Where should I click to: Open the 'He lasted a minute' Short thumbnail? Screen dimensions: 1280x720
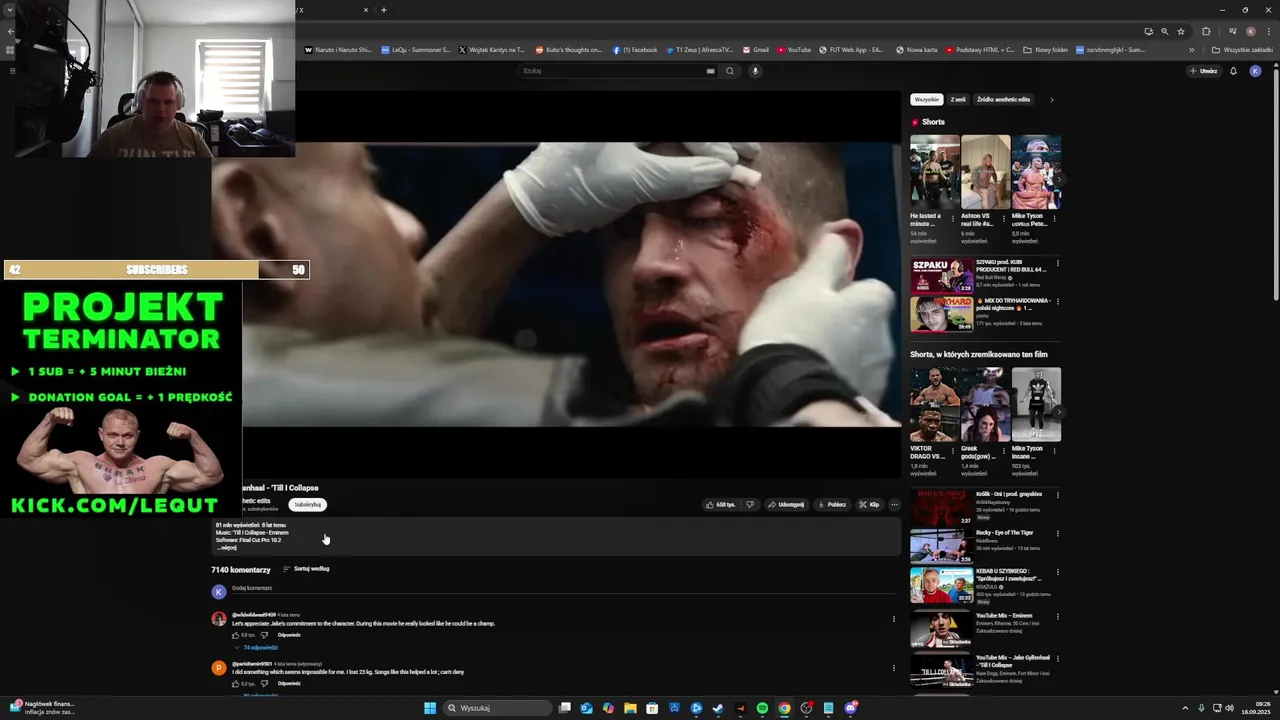click(934, 172)
